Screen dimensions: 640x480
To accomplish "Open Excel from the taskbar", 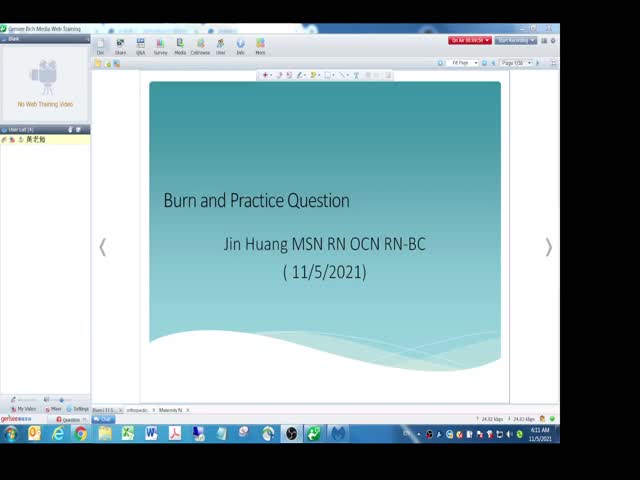I will [128, 433].
